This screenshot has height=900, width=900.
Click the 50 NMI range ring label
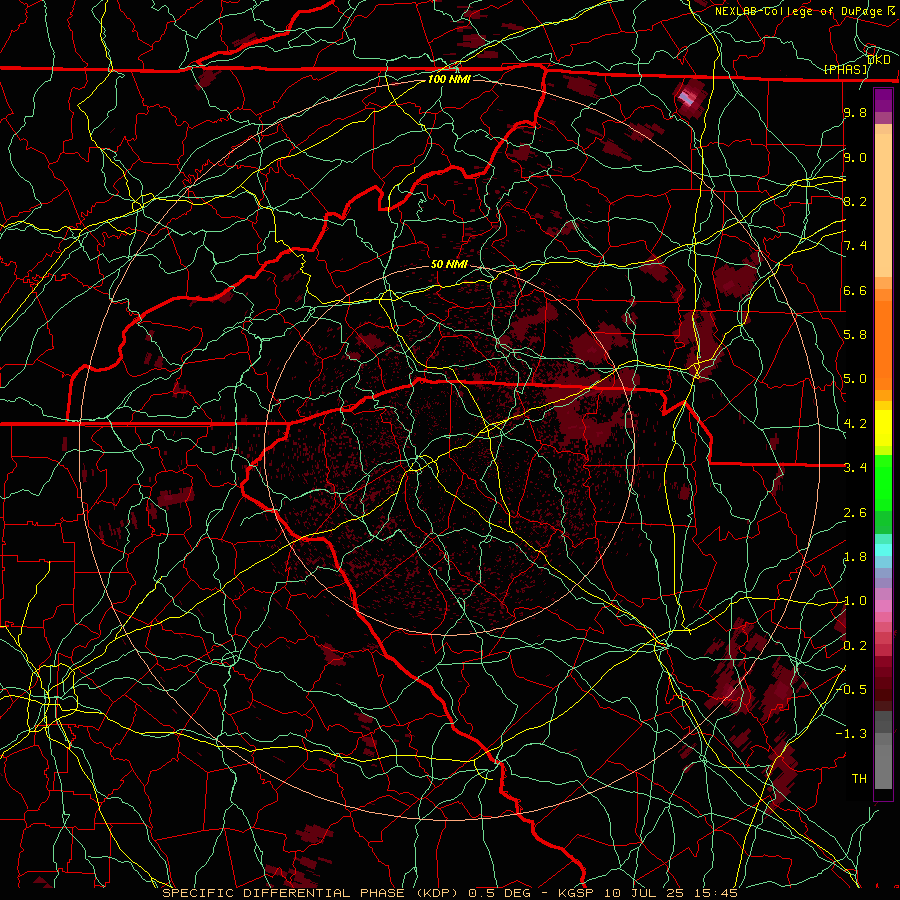(449, 264)
